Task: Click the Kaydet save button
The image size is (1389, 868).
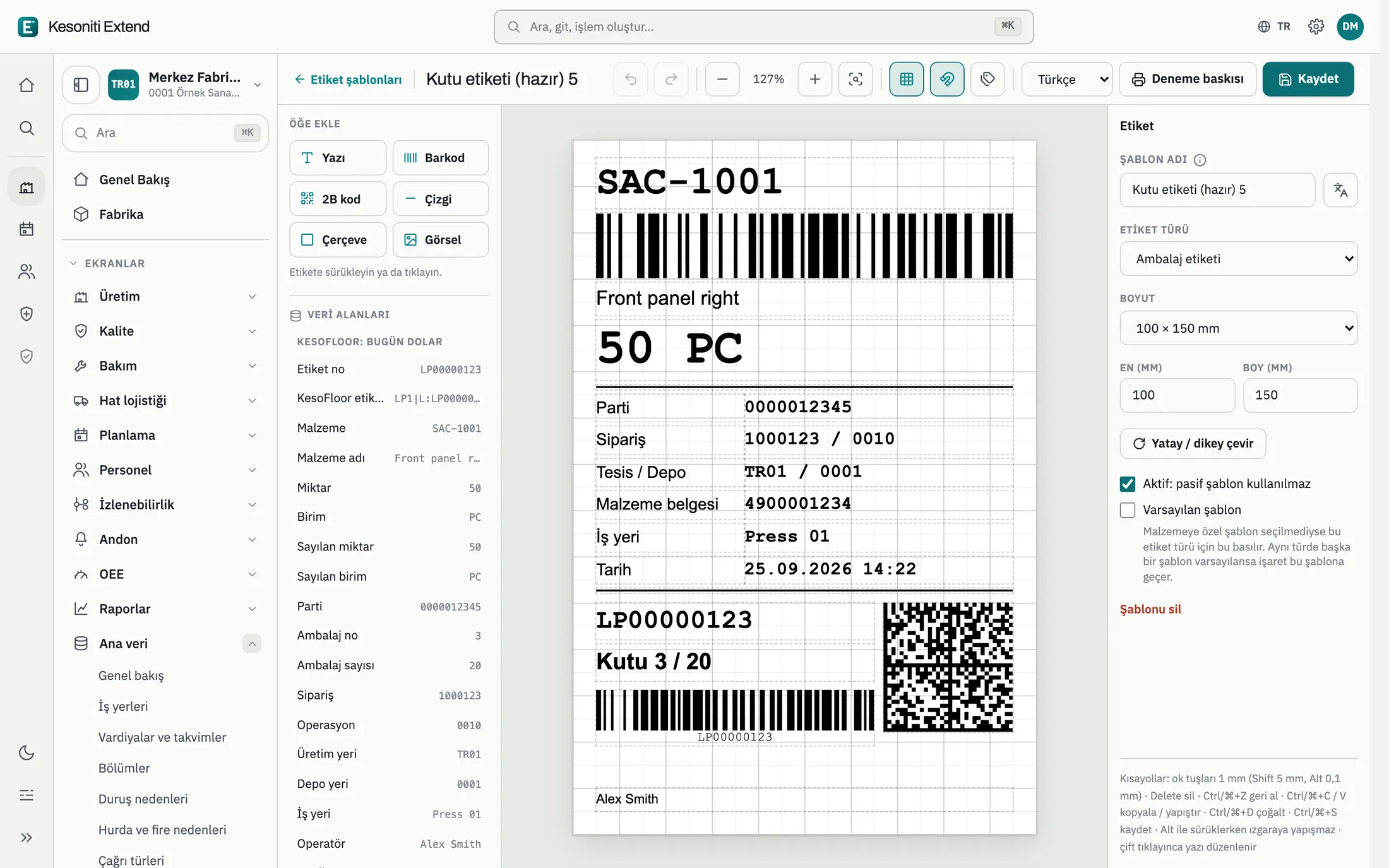Action: tap(1308, 79)
